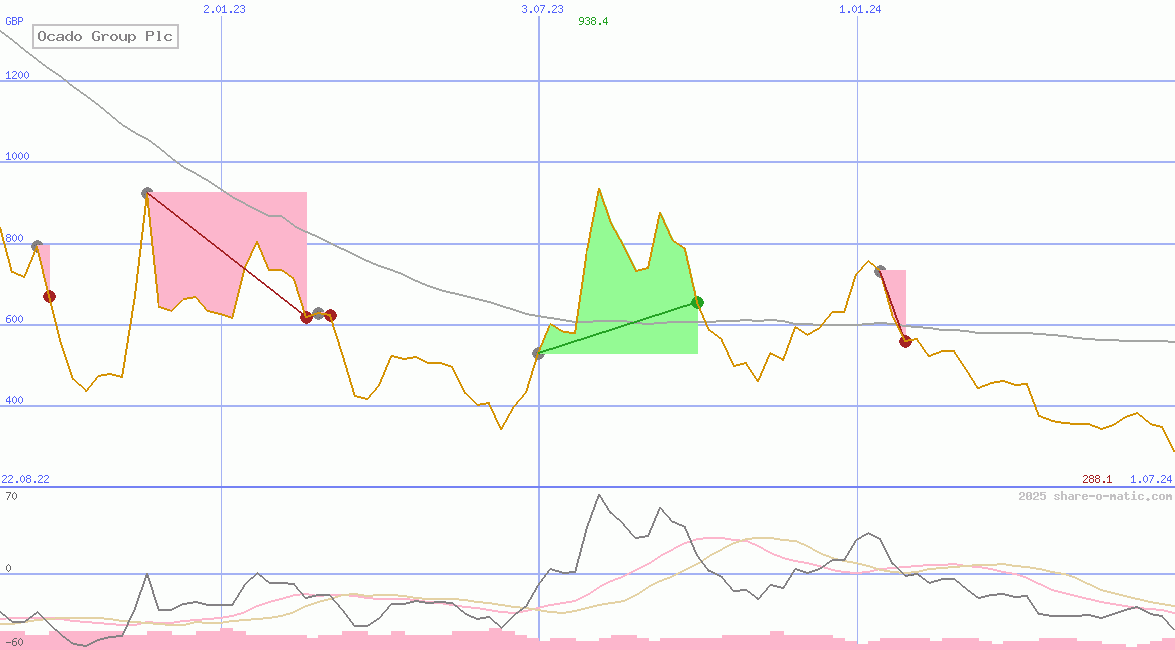The height and width of the screenshot is (650, 1175).
Task: Click the Ocado Group Plc title label
Action: (105, 36)
